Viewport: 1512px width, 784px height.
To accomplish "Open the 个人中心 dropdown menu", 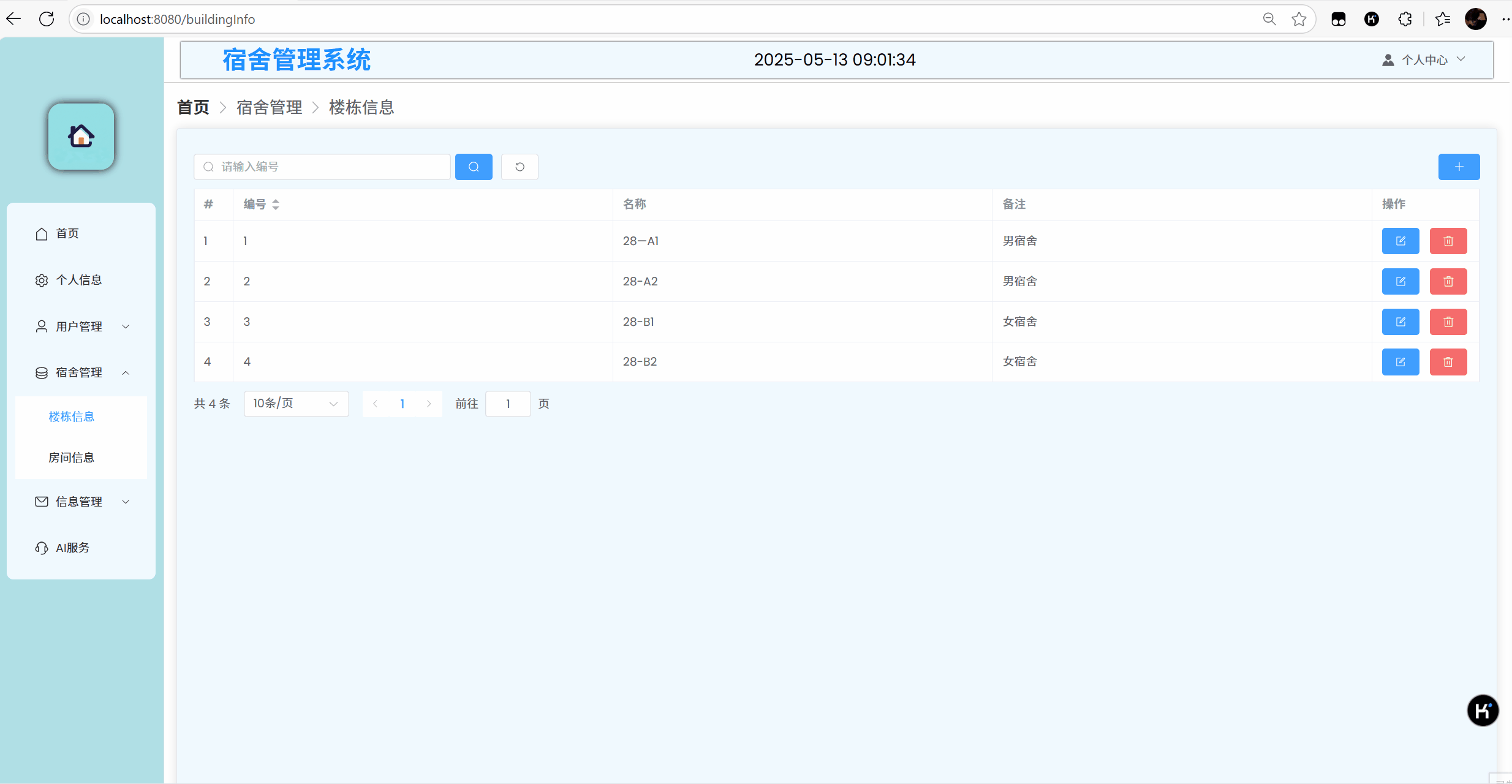I will point(1424,60).
